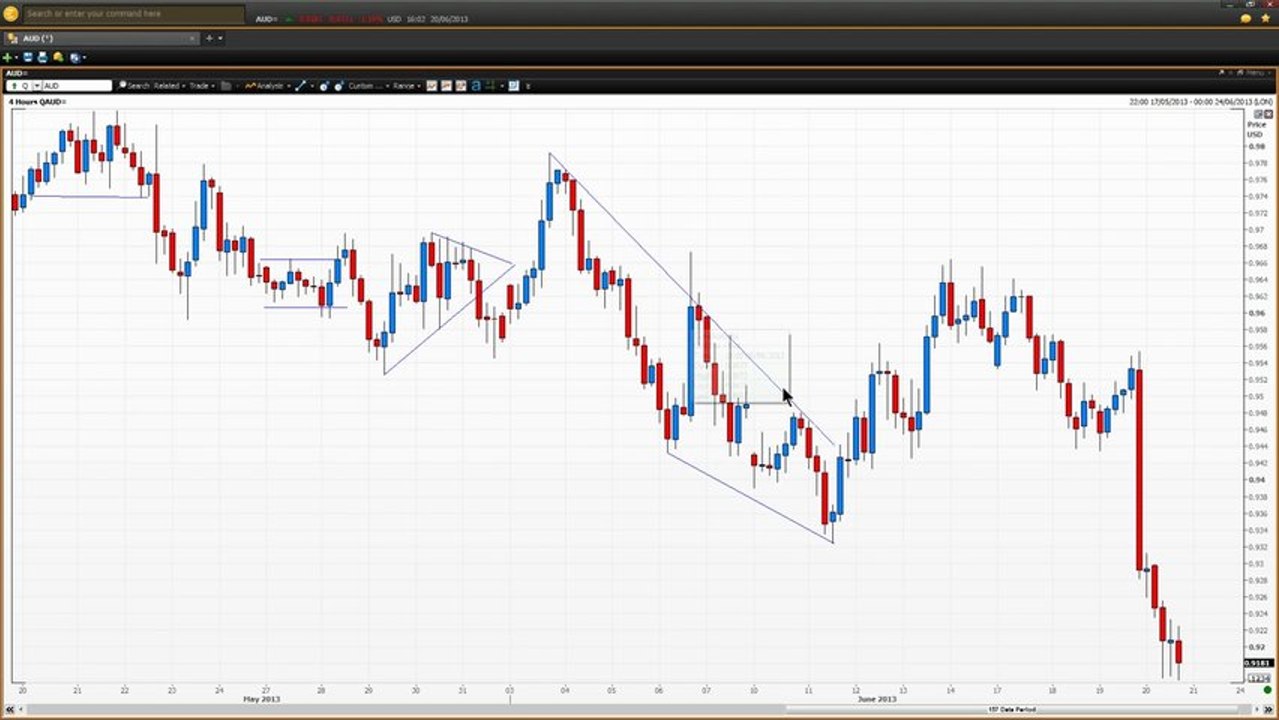The width and height of the screenshot is (1279, 720).
Task: Click the first chart style icon after Range
Action: 431,86
